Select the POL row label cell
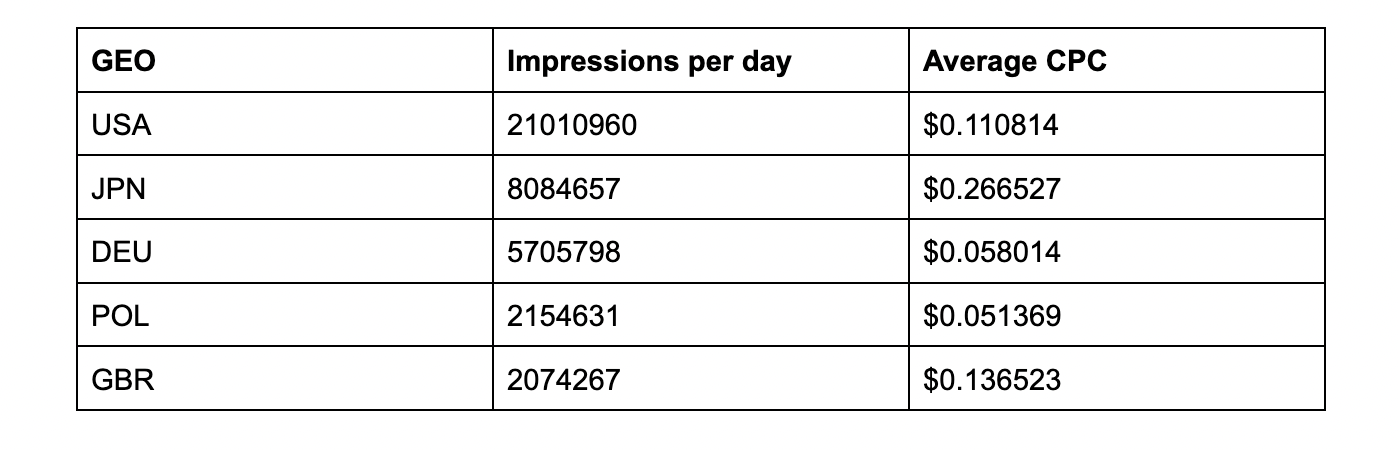The width and height of the screenshot is (1398, 450). tap(120, 316)
